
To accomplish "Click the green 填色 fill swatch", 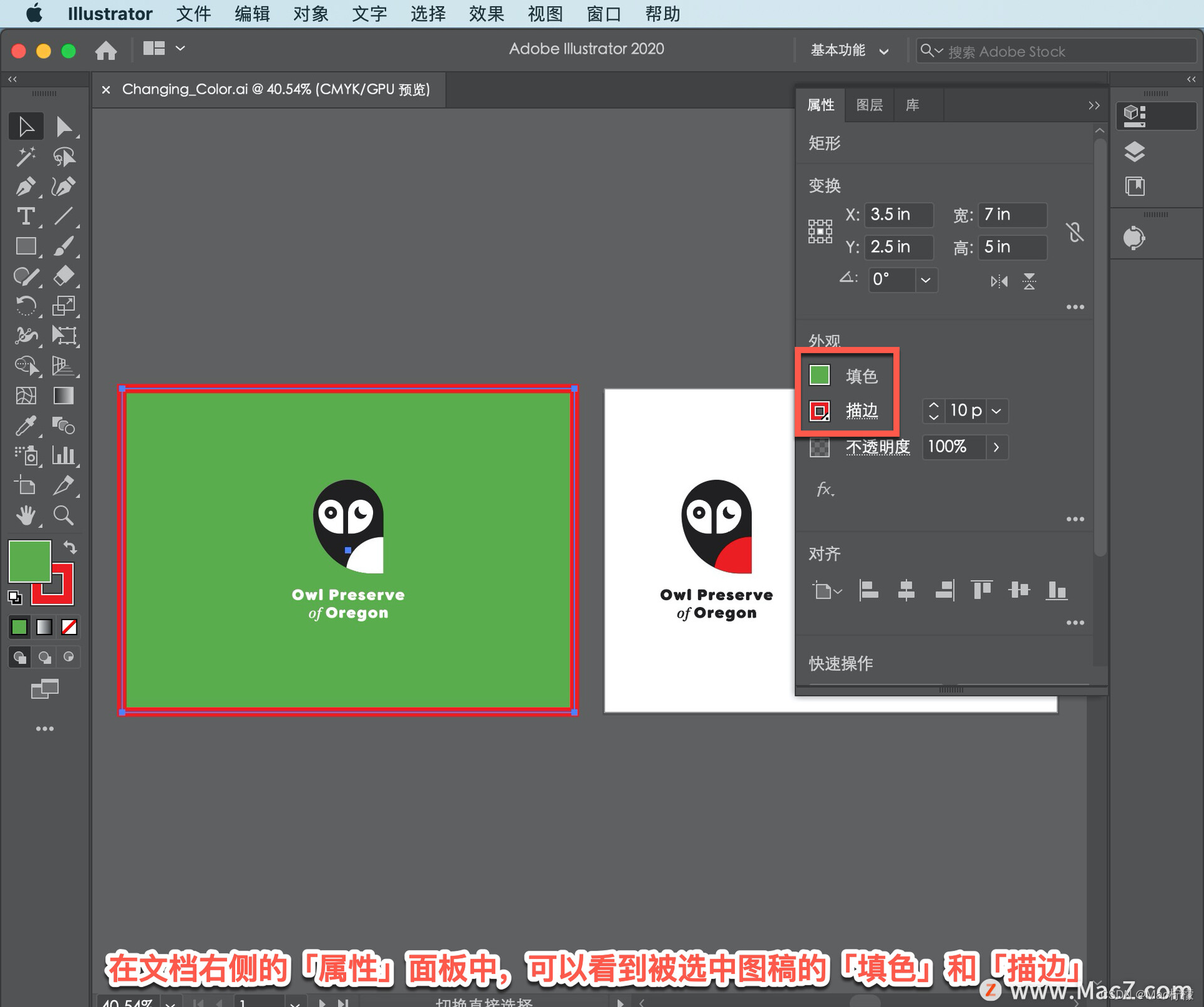I will tap(820, 375).
